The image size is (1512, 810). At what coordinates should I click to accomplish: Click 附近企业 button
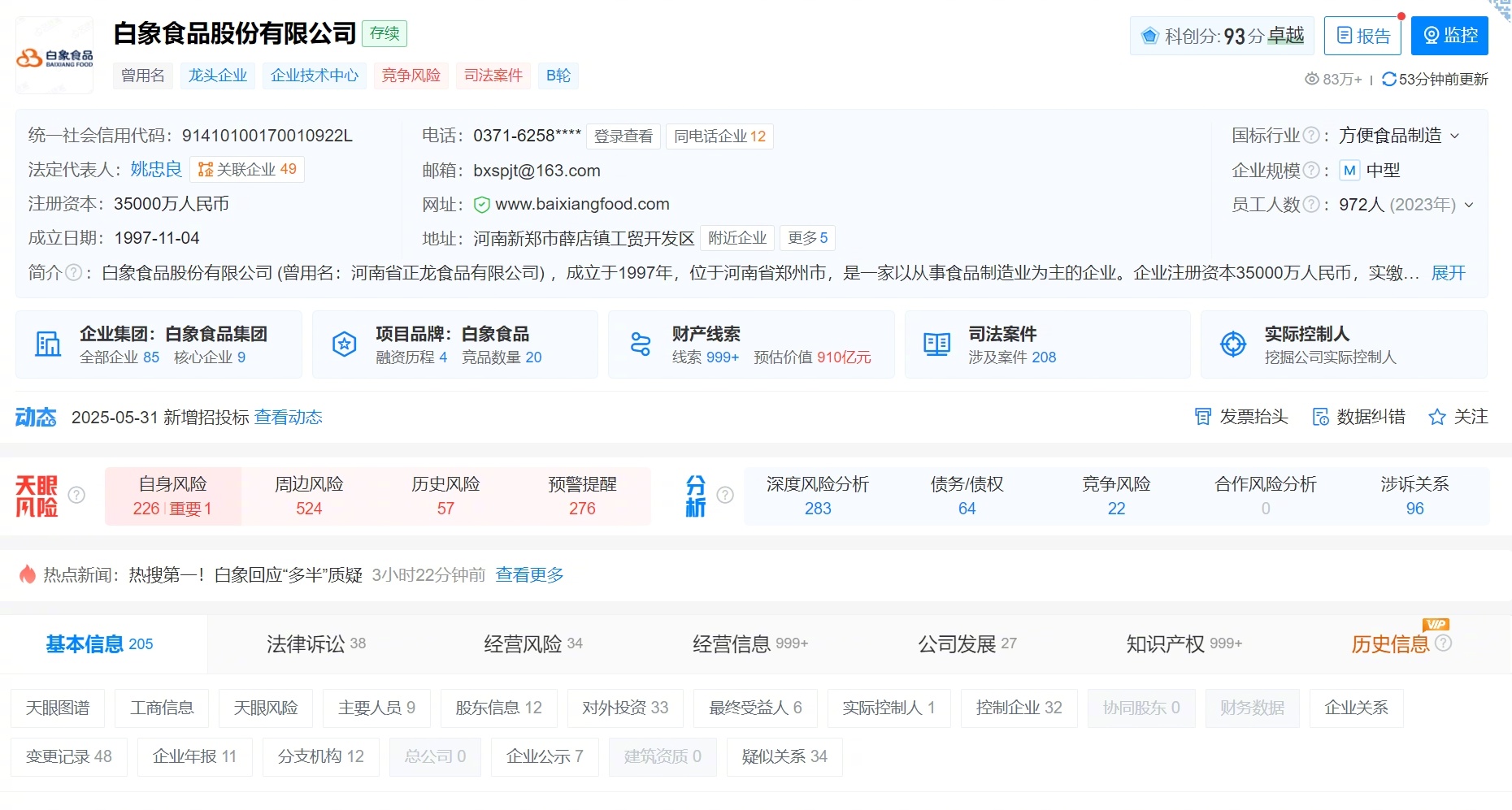click(x=737, y=238)
